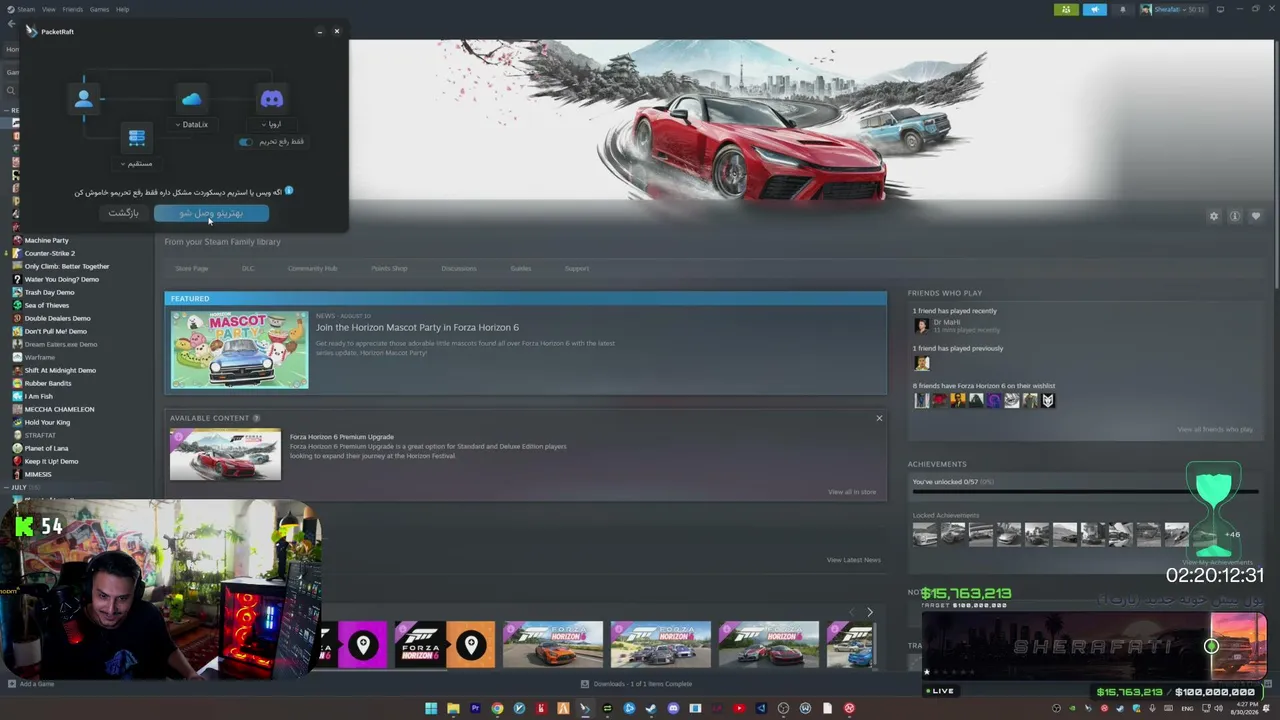Open Premiere Pro from taskbar
Viewport: 1280px width, 720px height.
(475, 708)
